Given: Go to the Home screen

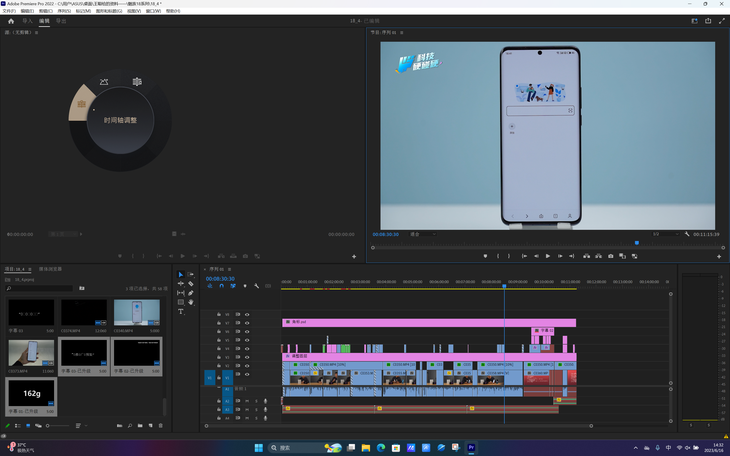Looking at the screenshot, I should pos(11,21).
